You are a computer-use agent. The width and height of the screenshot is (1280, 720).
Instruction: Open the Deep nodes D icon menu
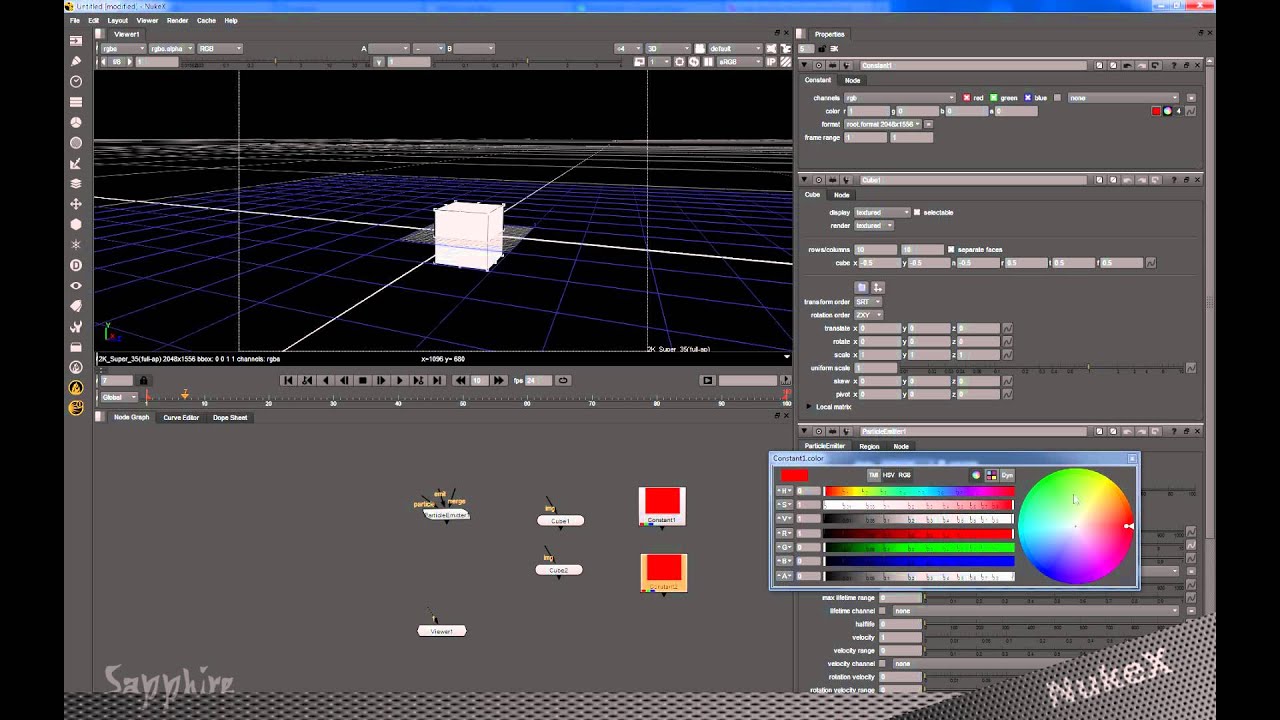(x=76, y=265)
